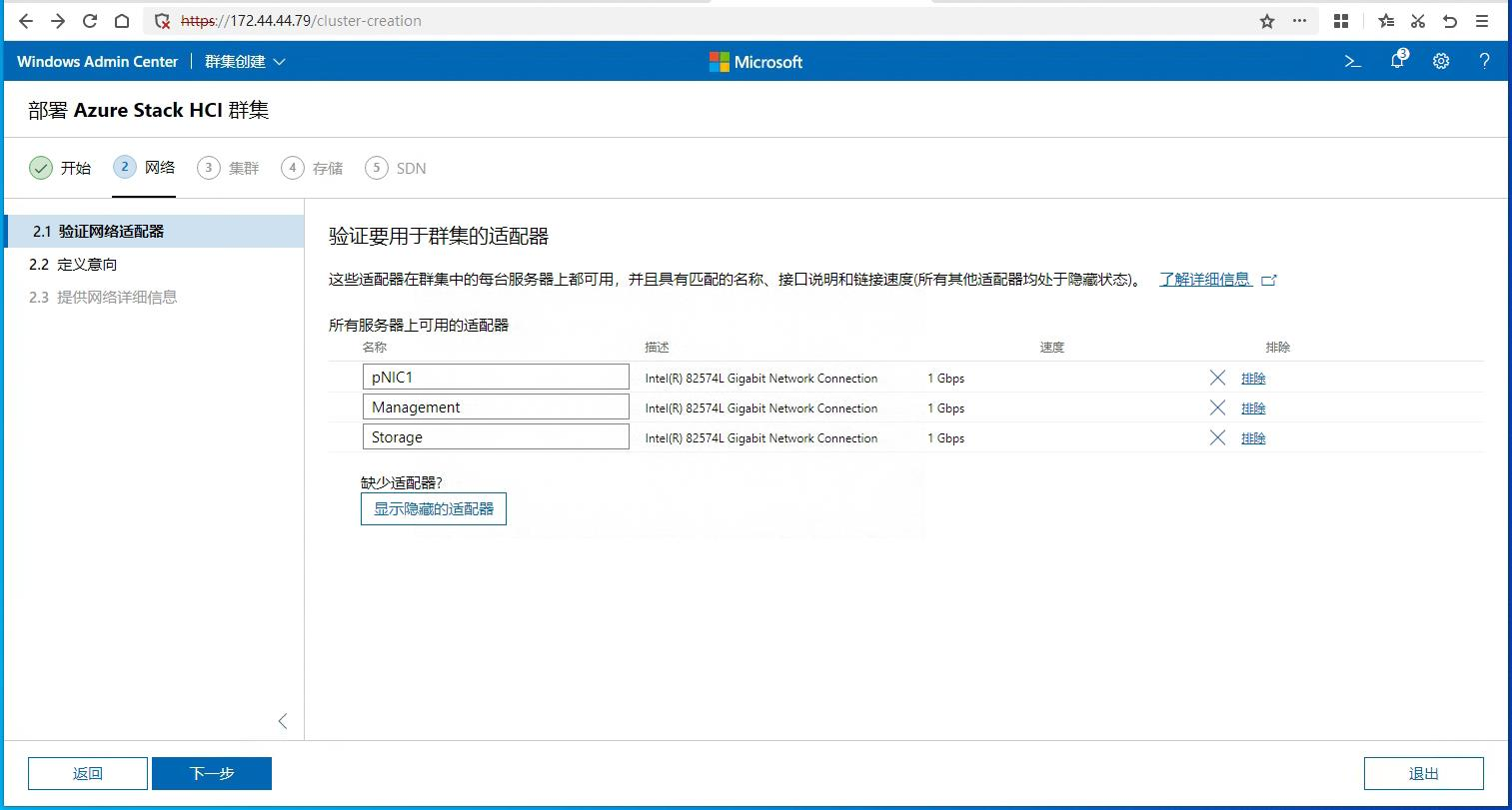
Task: Open the help question mark icon
Action: (x=1484, y=61)
